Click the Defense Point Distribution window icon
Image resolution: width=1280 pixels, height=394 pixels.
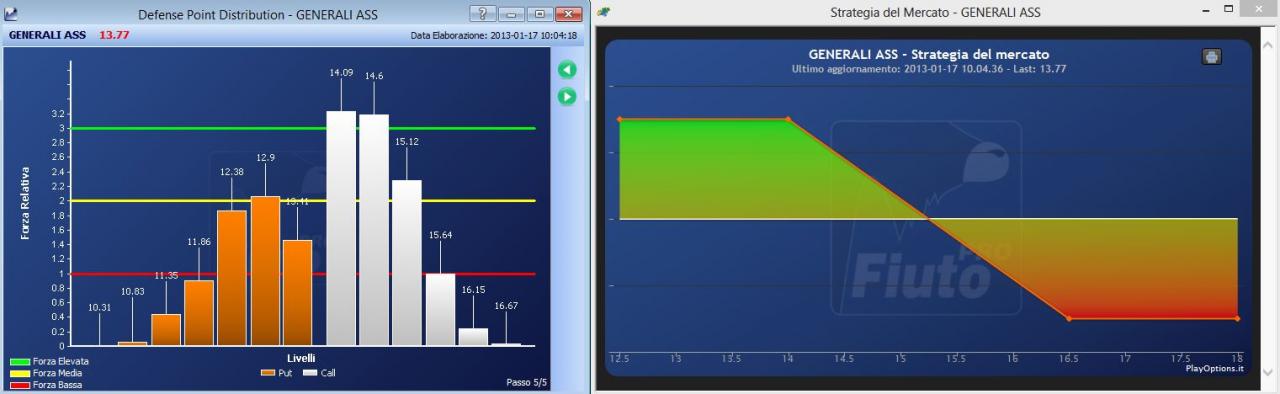(x=10, y=13)
